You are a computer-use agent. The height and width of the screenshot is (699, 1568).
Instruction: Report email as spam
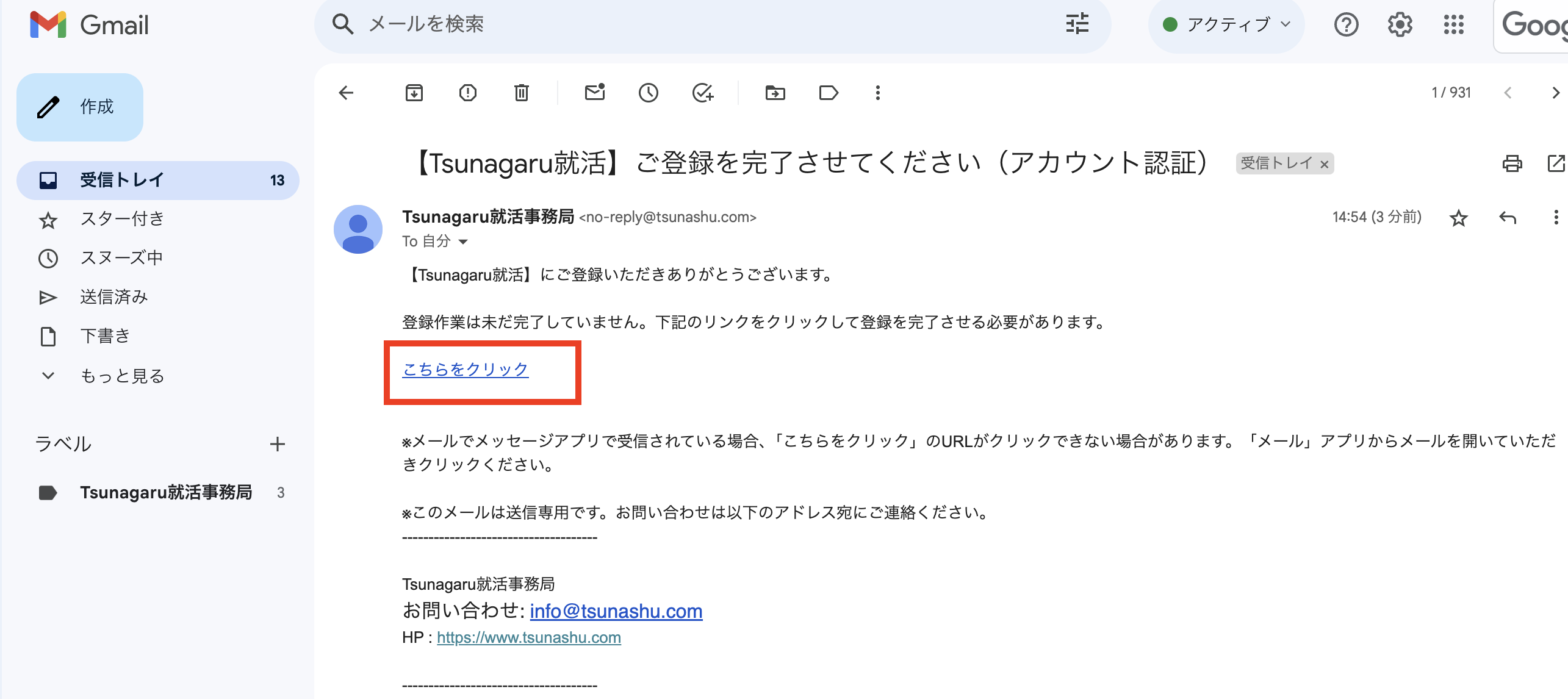(468, 93)
